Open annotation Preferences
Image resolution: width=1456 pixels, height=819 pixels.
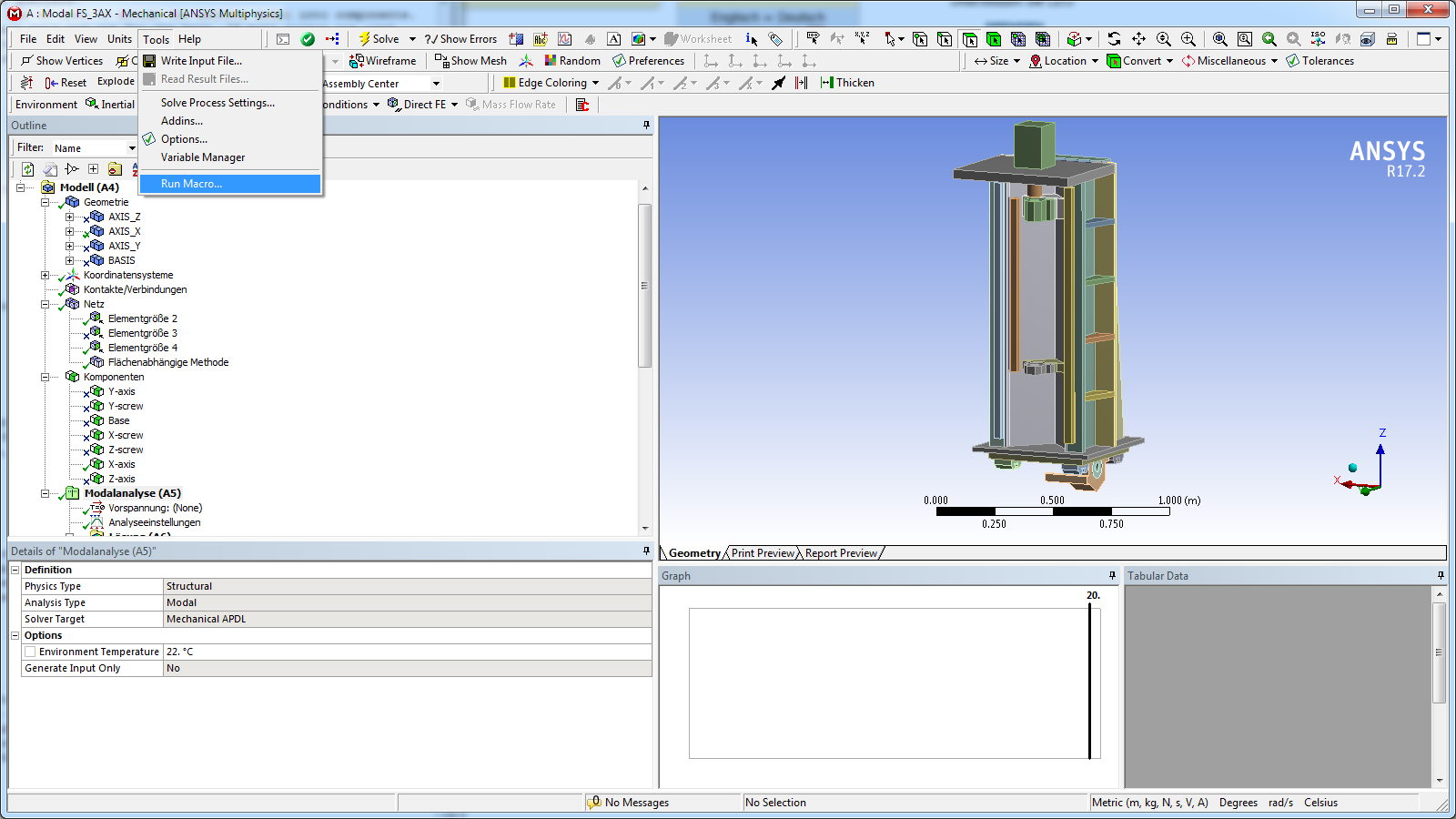pos(649,61)
